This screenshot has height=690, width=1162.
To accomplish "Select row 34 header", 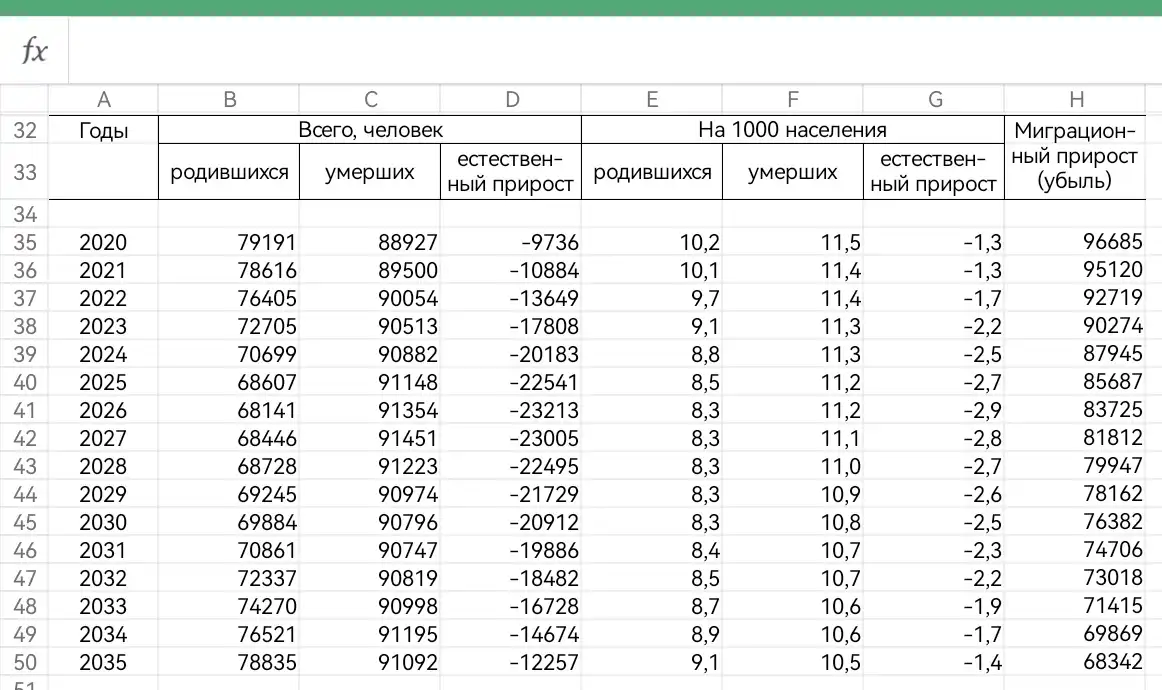I will coord(24,214).
